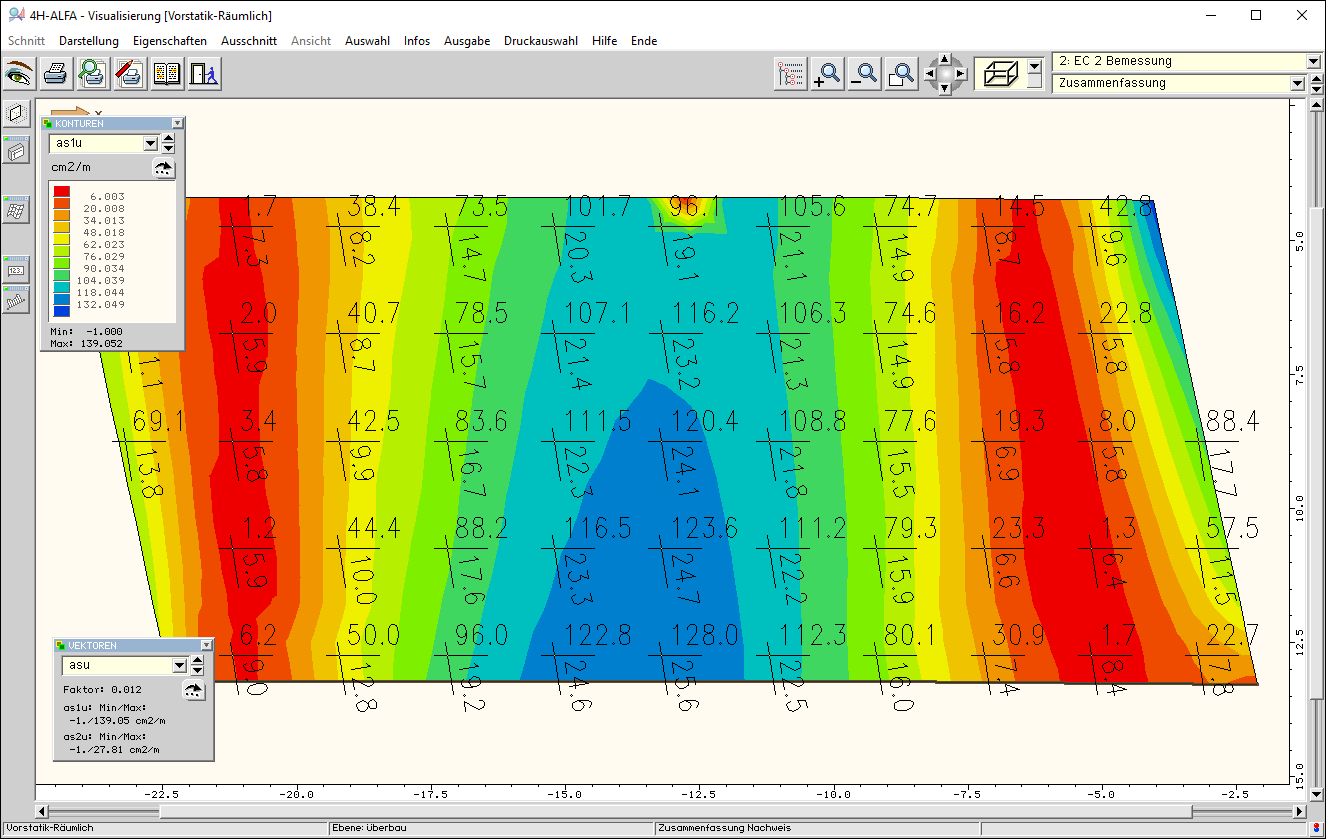Image resolution: width=1326 pixels, height=839 pixels.
Task: Open the Druckauswahl menu
Action: click(x=540, y=41)
